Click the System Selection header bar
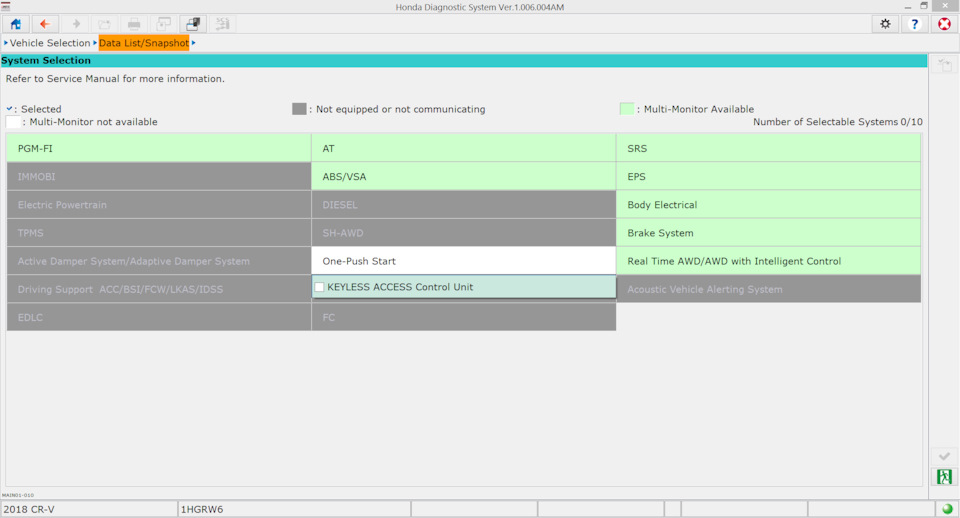 463,61
